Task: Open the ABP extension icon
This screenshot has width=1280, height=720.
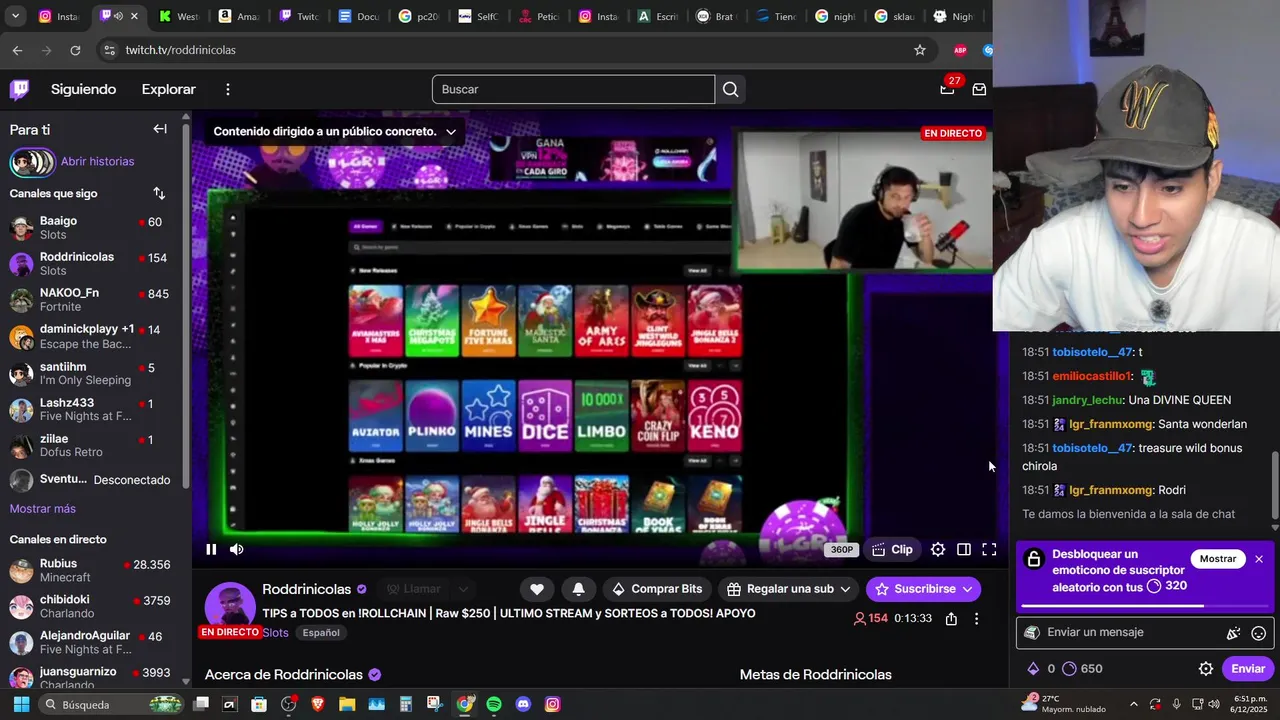Action: point(960,50)
